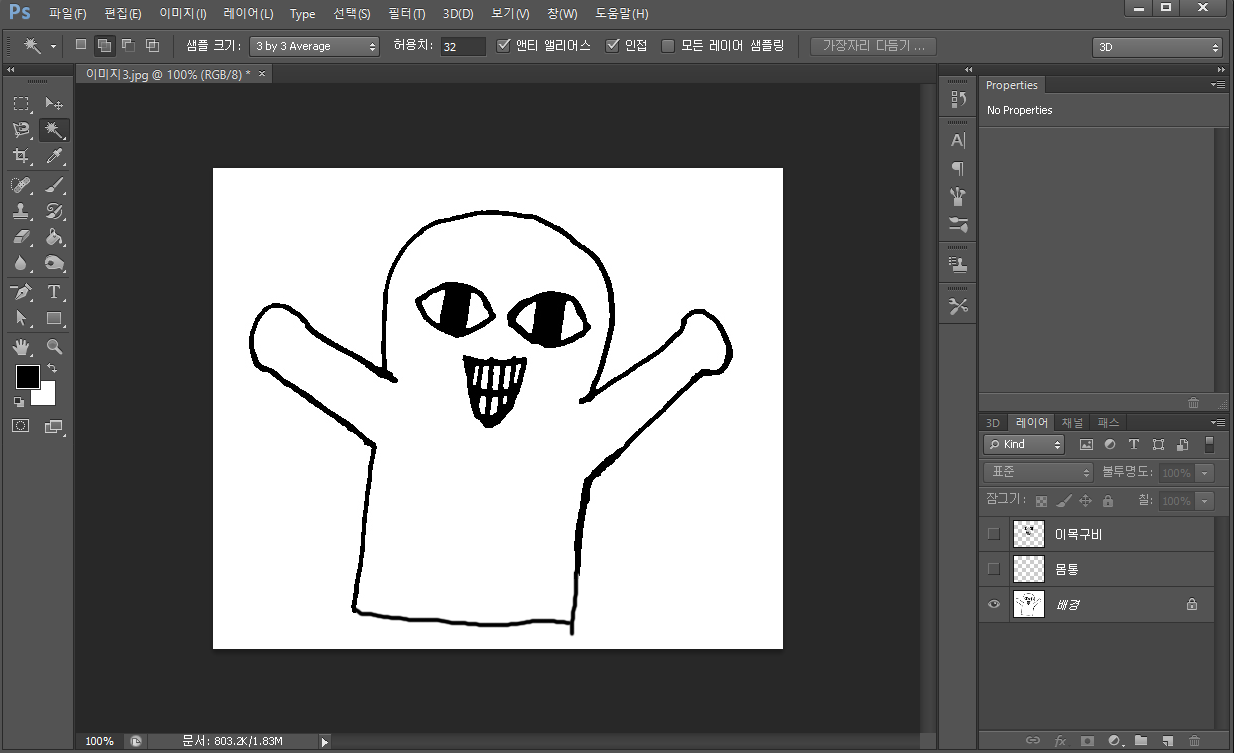The image size is (1234, 753).
Task: Open the 파일(F) menu
Action: (68, 14)
